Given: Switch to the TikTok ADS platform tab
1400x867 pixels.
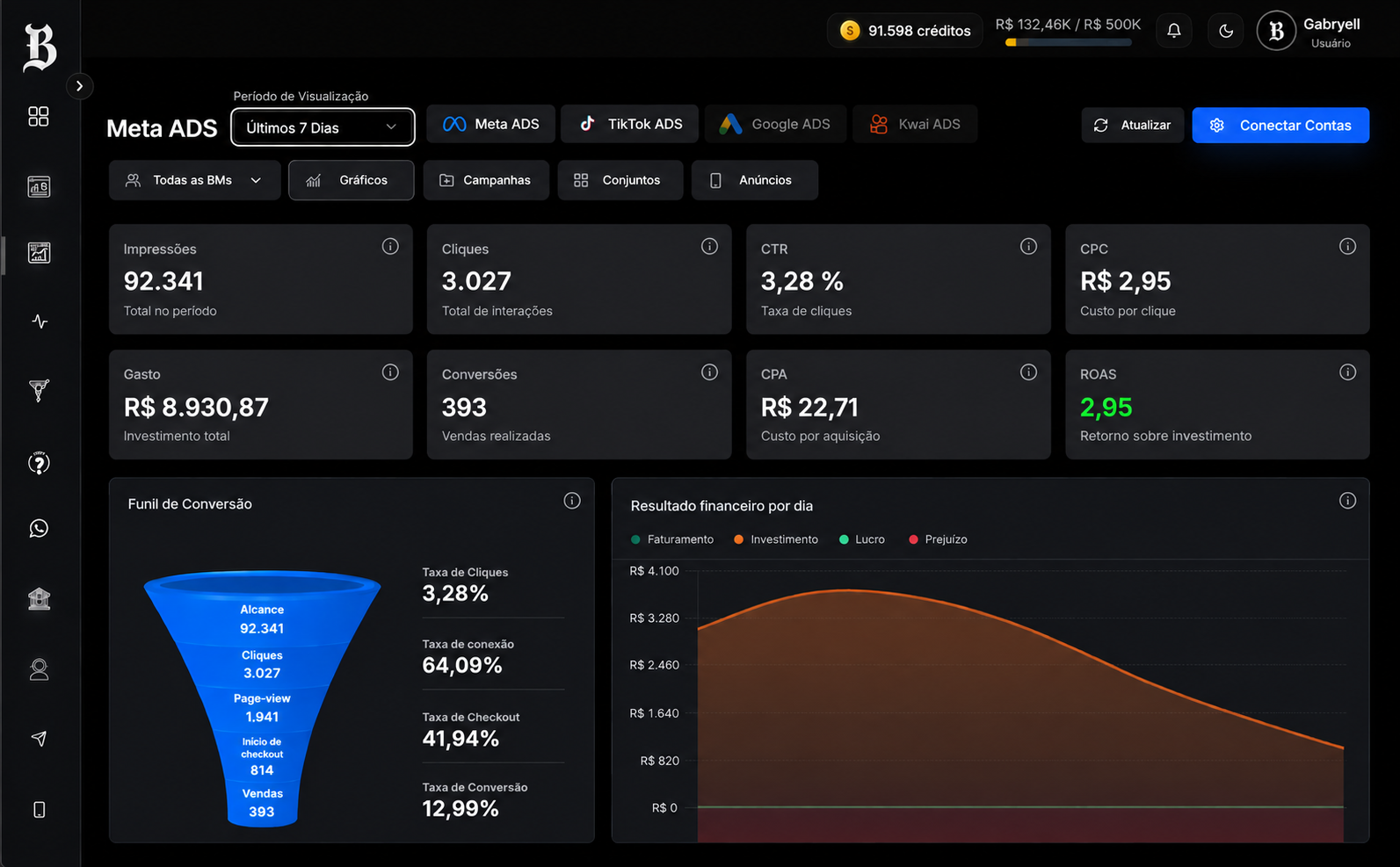Looking at the screenshot, I should pyautogui.click(x=630, y=124).
